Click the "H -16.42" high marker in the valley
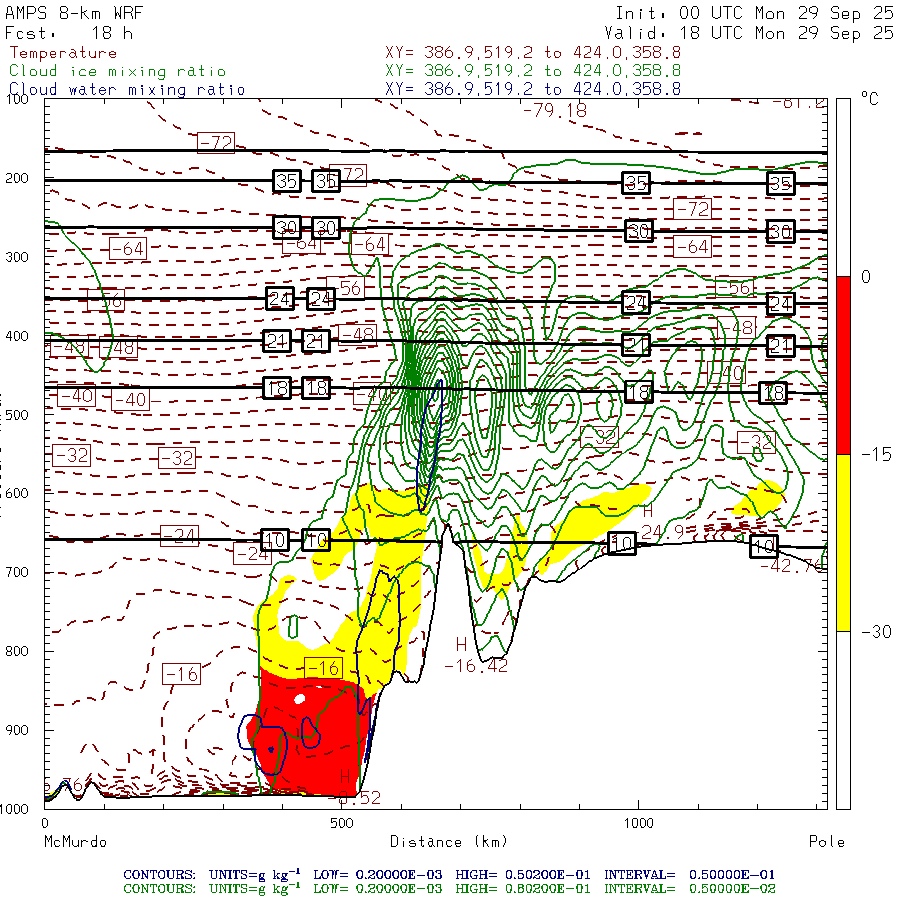 [476, 655]
